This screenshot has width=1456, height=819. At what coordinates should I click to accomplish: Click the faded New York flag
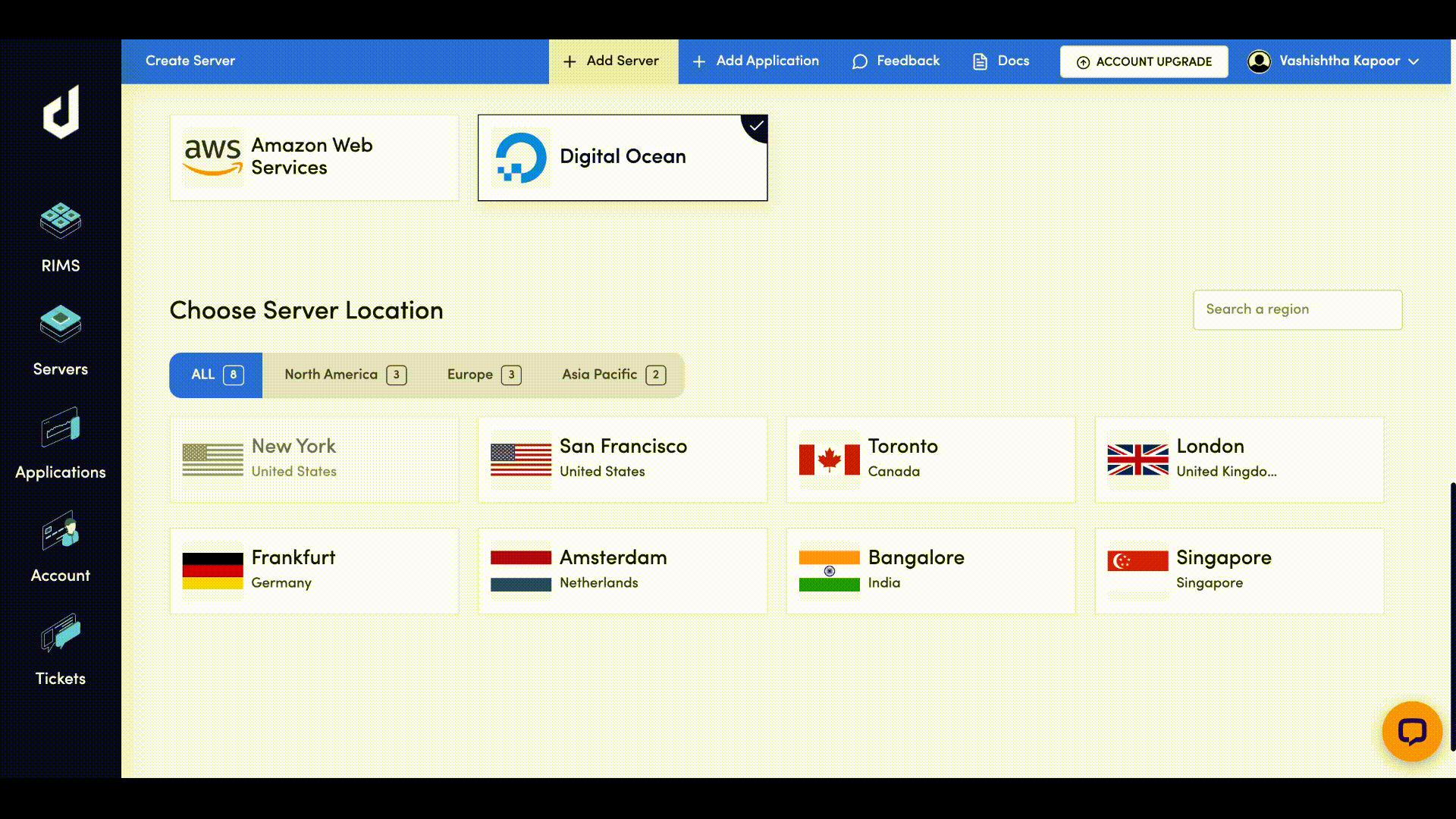212,460
